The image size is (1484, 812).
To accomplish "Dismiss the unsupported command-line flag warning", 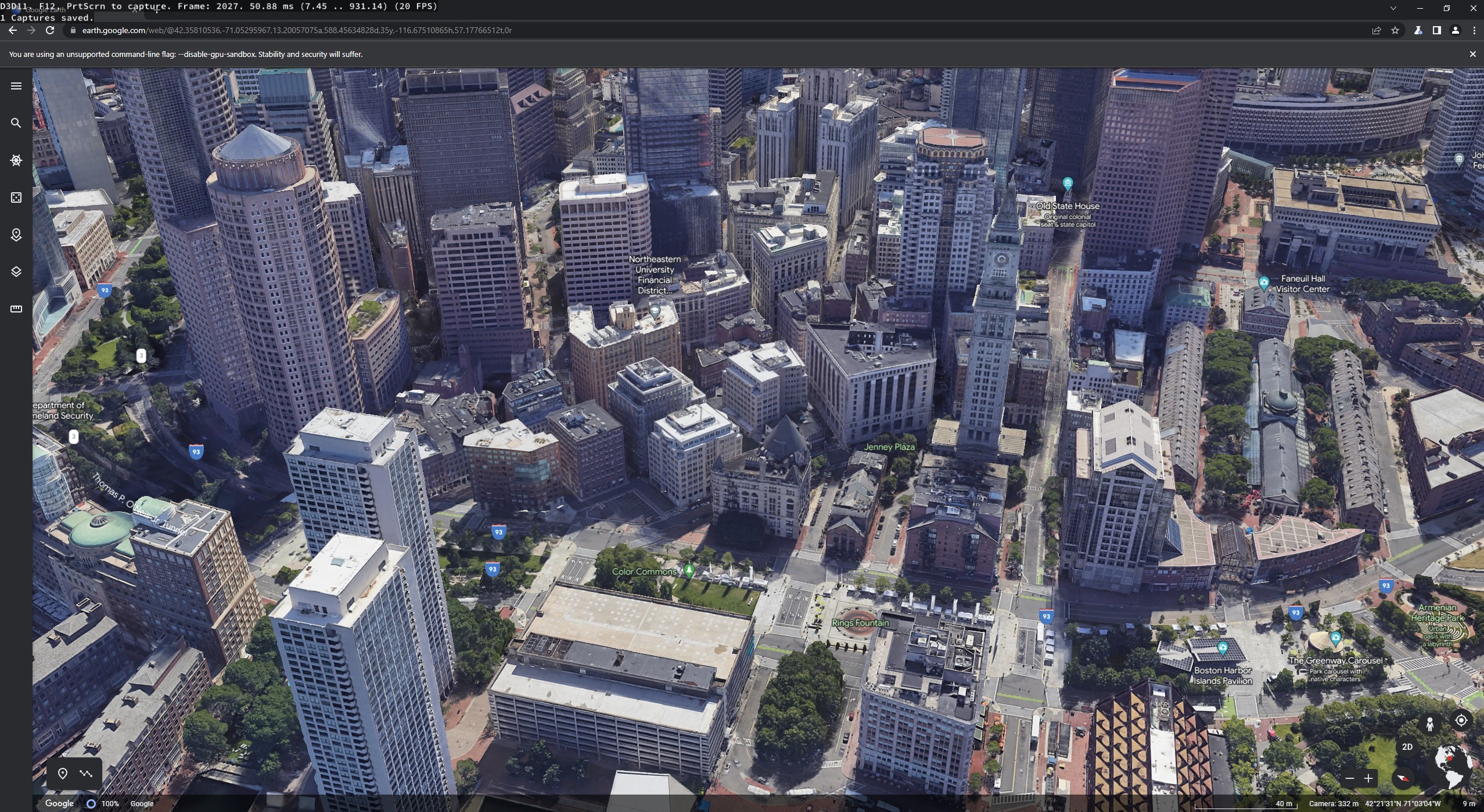I will [1472, 54].
